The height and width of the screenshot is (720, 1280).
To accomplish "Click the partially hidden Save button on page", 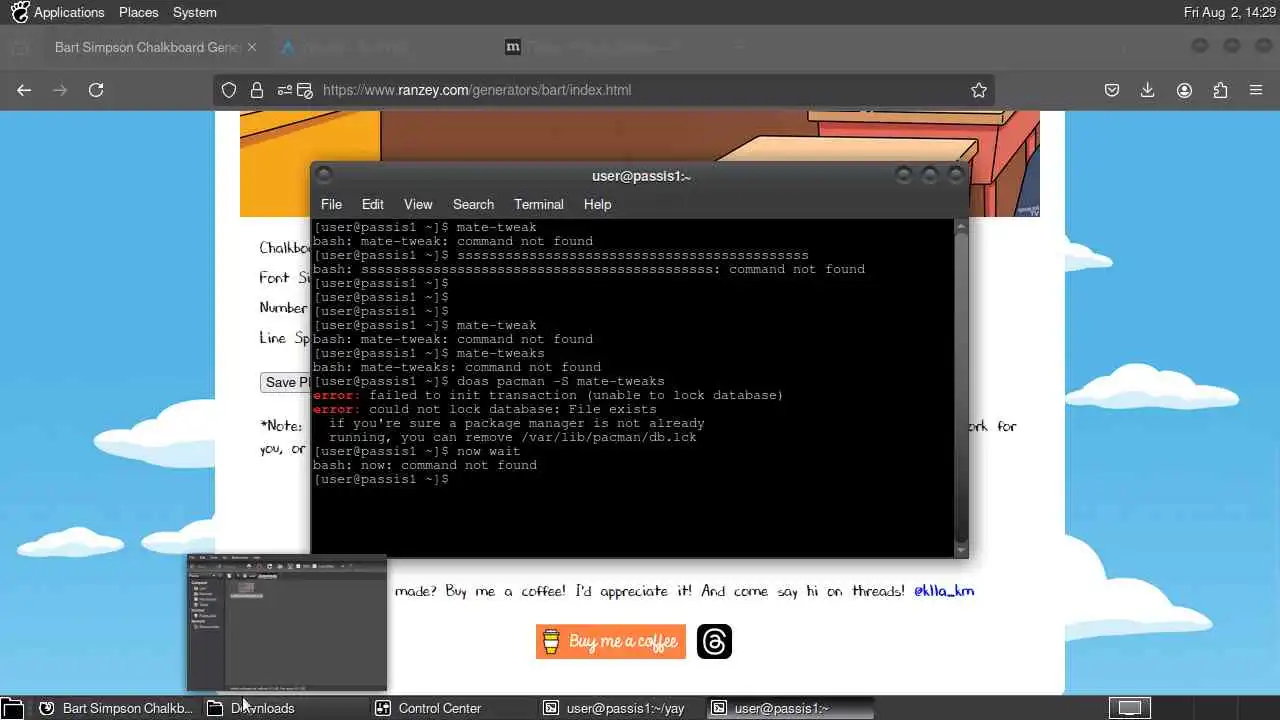I will (x=285, y=382).
